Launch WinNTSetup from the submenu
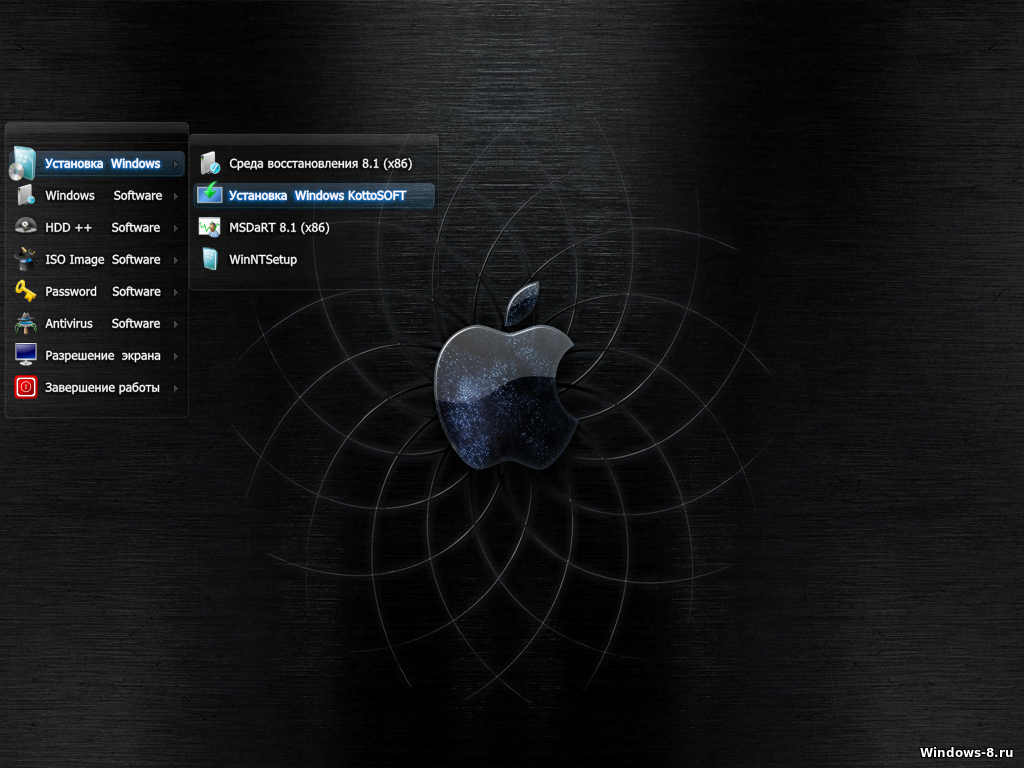 [313, 259]
